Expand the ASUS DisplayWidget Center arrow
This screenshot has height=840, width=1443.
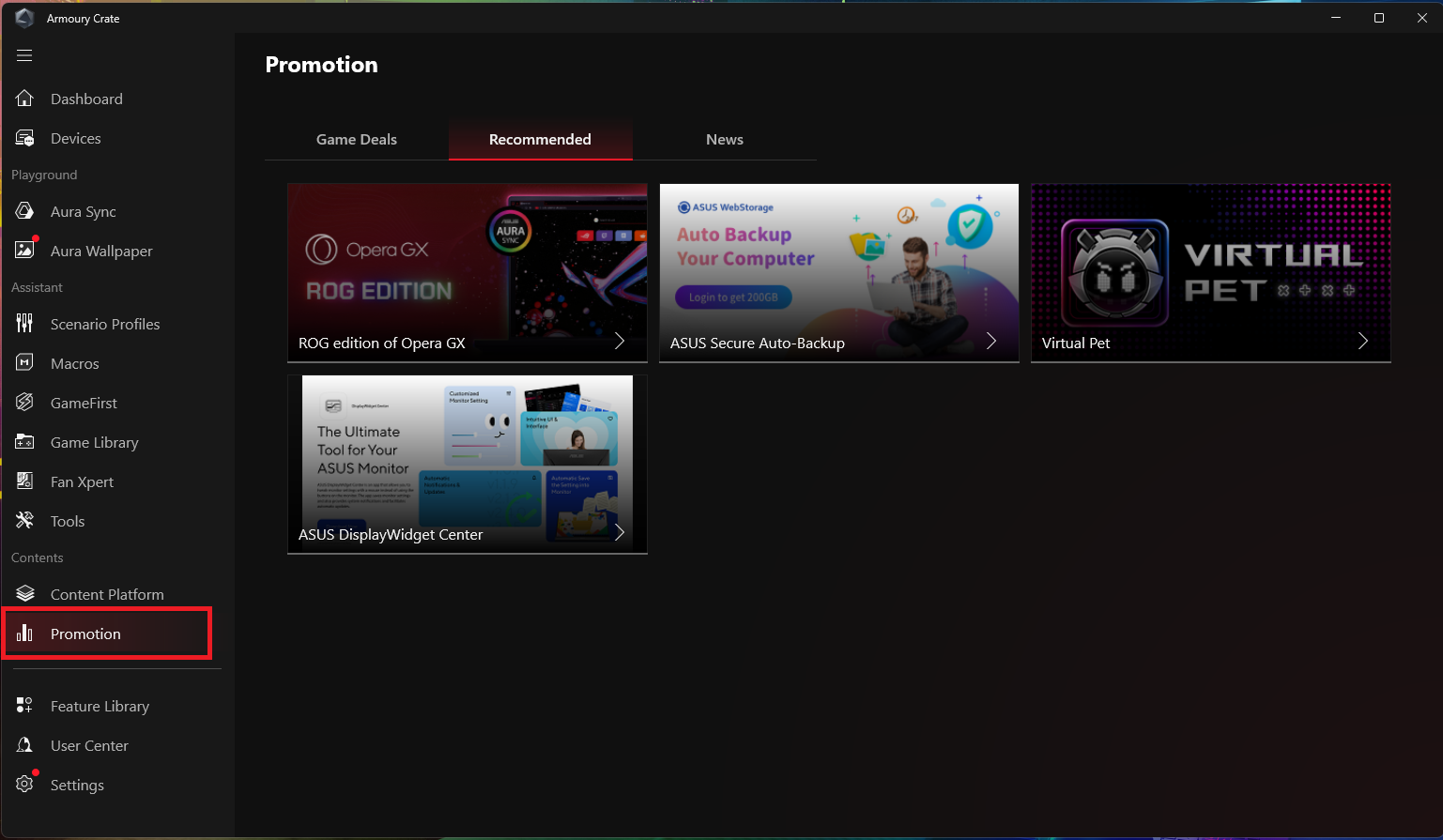(620, 533)
